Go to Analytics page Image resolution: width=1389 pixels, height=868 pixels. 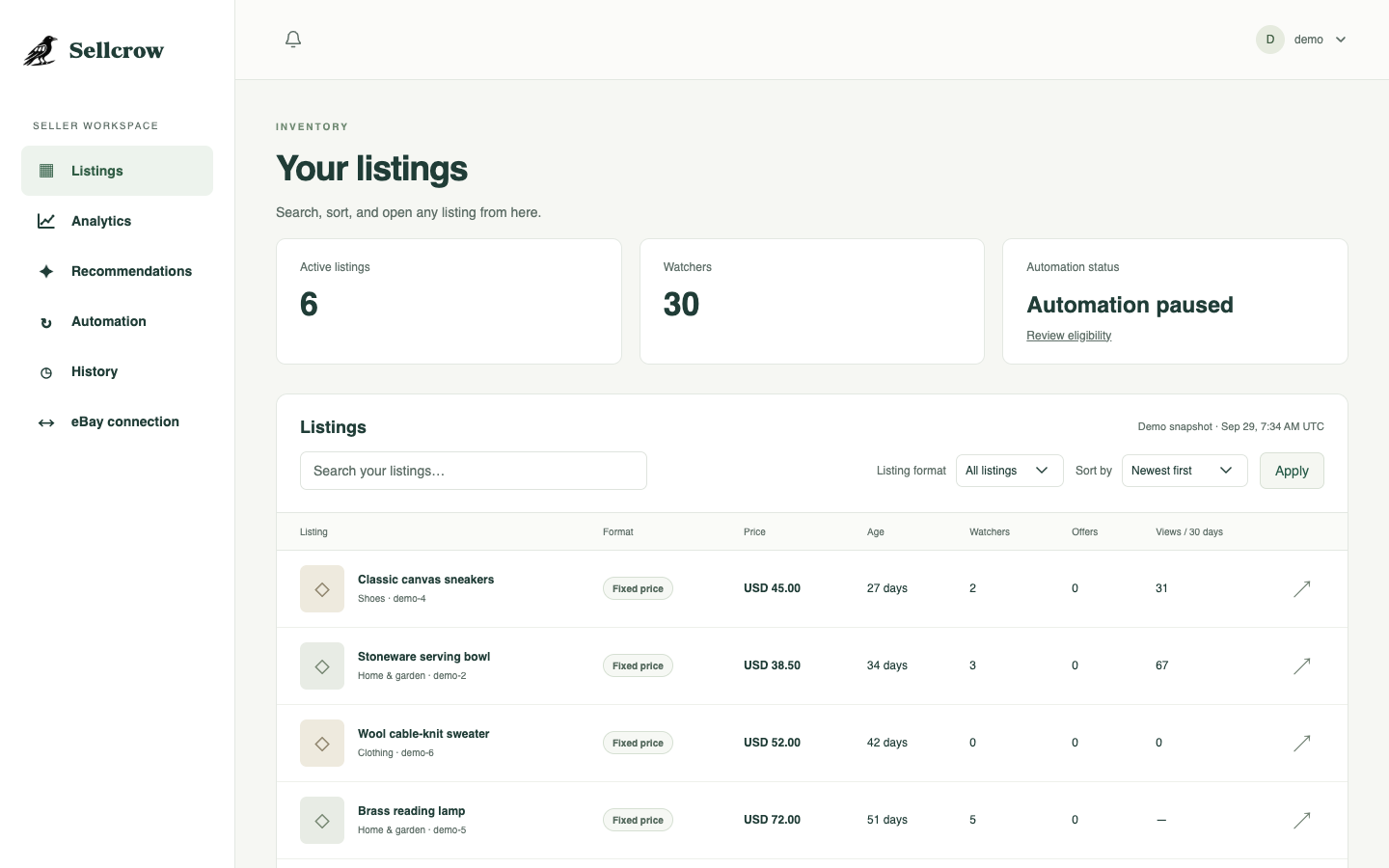(x=117, y=221)
